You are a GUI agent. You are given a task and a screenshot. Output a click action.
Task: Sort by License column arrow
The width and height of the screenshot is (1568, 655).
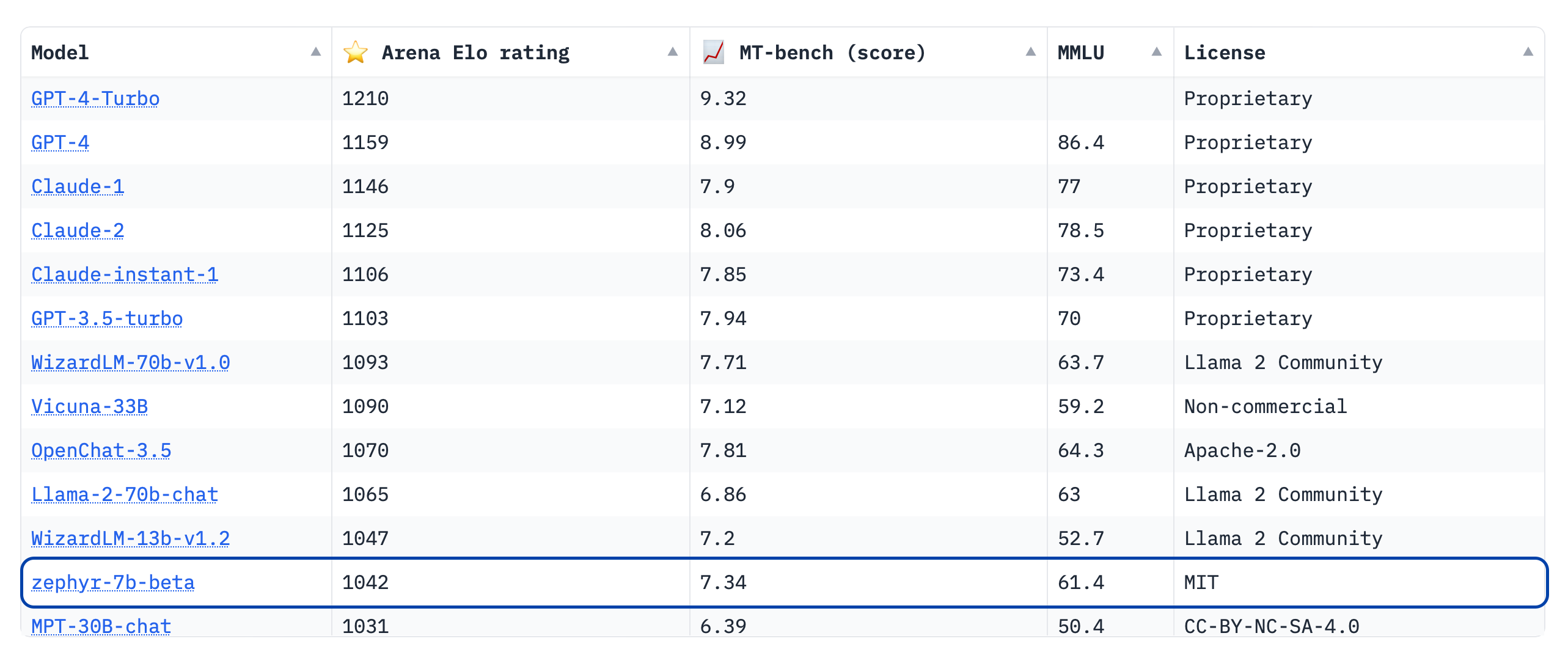pyautogui.click(x=1528, y=52)
